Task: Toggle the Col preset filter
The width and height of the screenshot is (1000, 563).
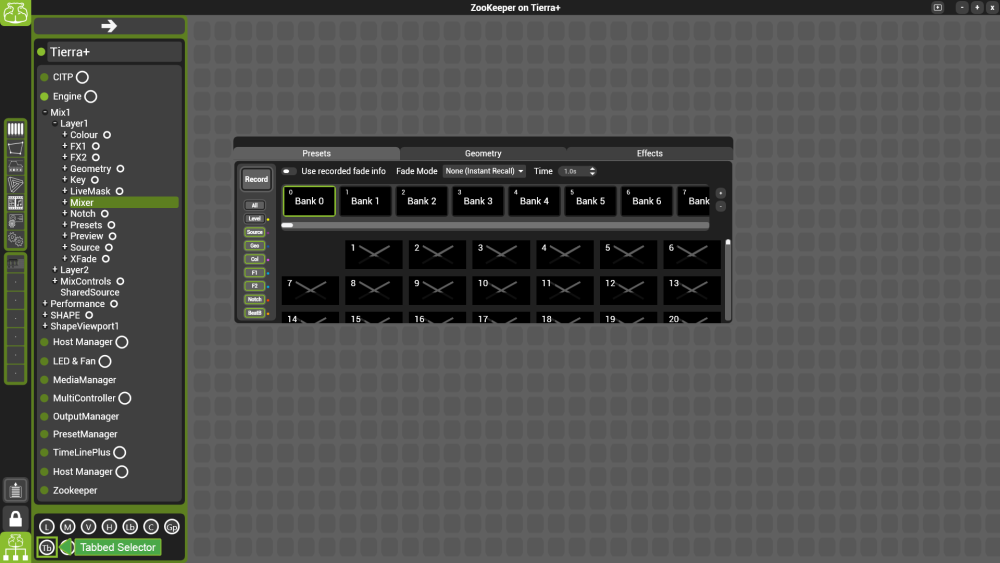Action: tap(254, 259)
